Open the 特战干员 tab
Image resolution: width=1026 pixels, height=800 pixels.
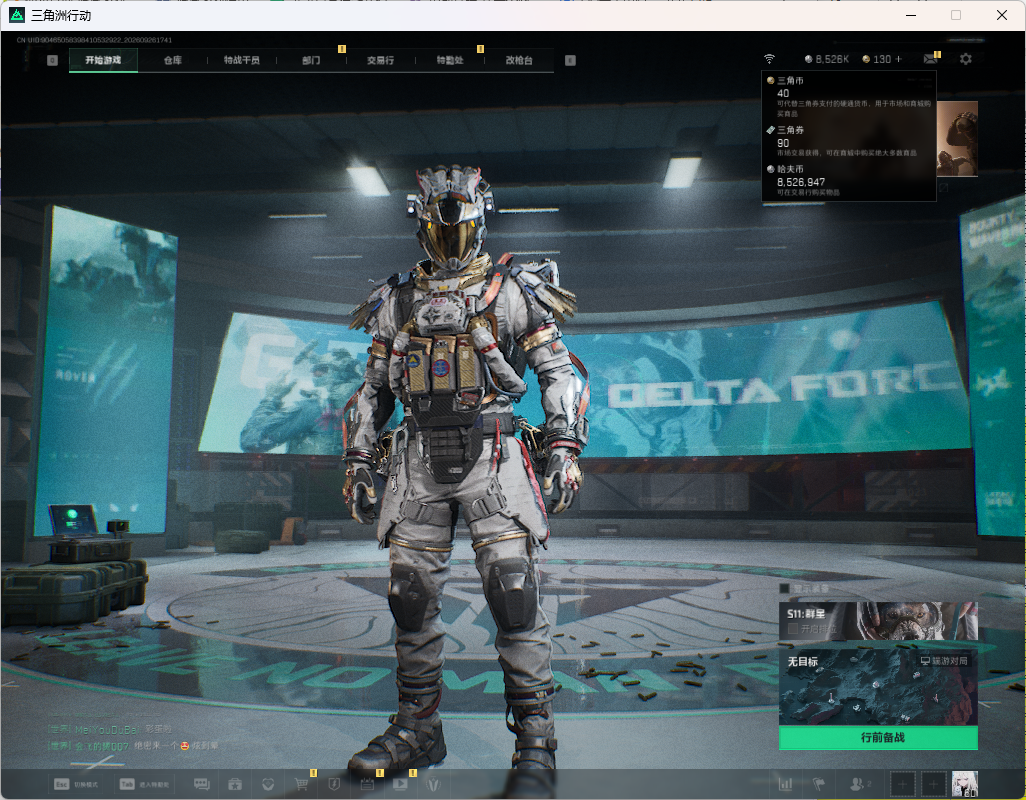tap(241, 60)
